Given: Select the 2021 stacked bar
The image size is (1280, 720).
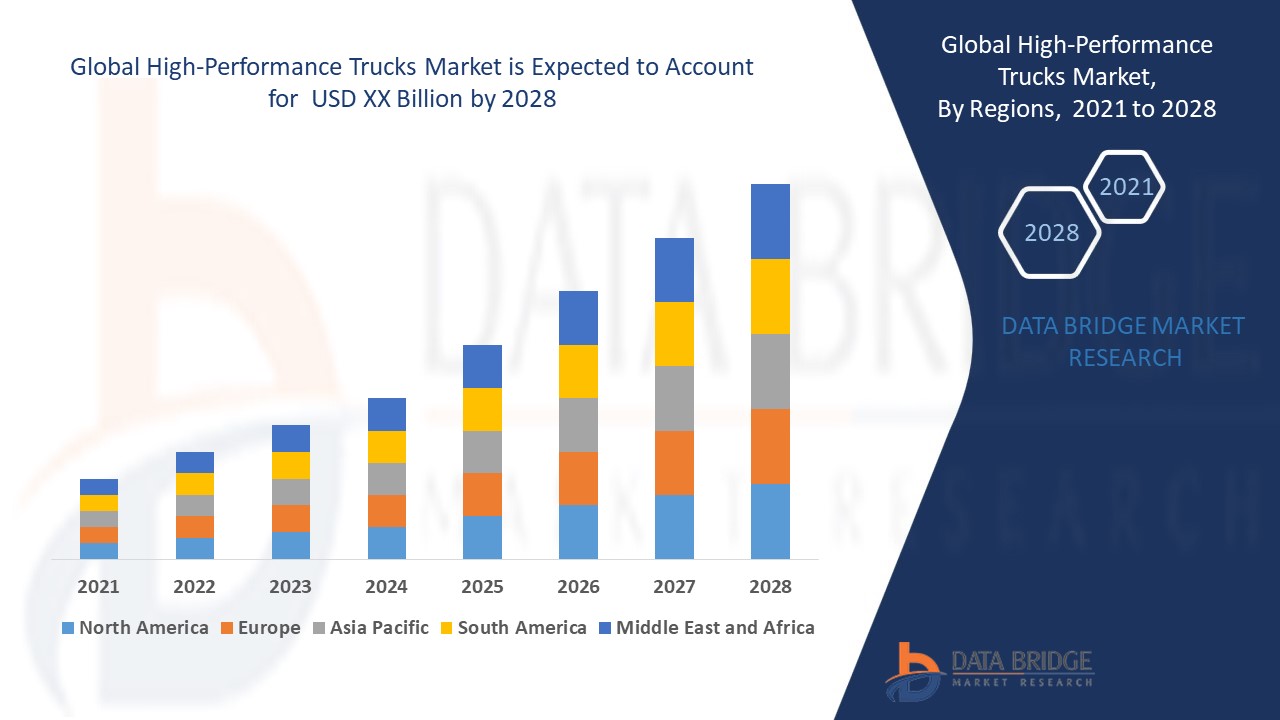Looking at the screenshot, I should pyautogui.click(x=99, y=518).
